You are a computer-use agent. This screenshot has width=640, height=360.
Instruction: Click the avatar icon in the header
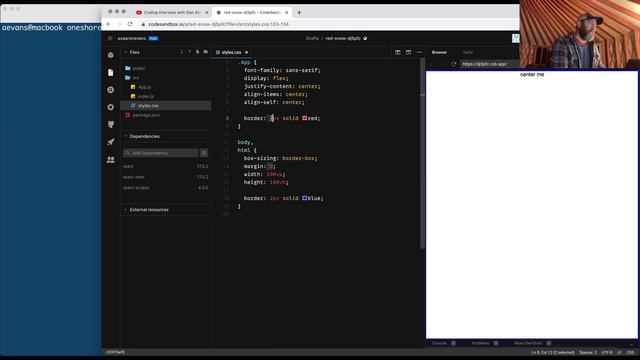pos(516,38)
